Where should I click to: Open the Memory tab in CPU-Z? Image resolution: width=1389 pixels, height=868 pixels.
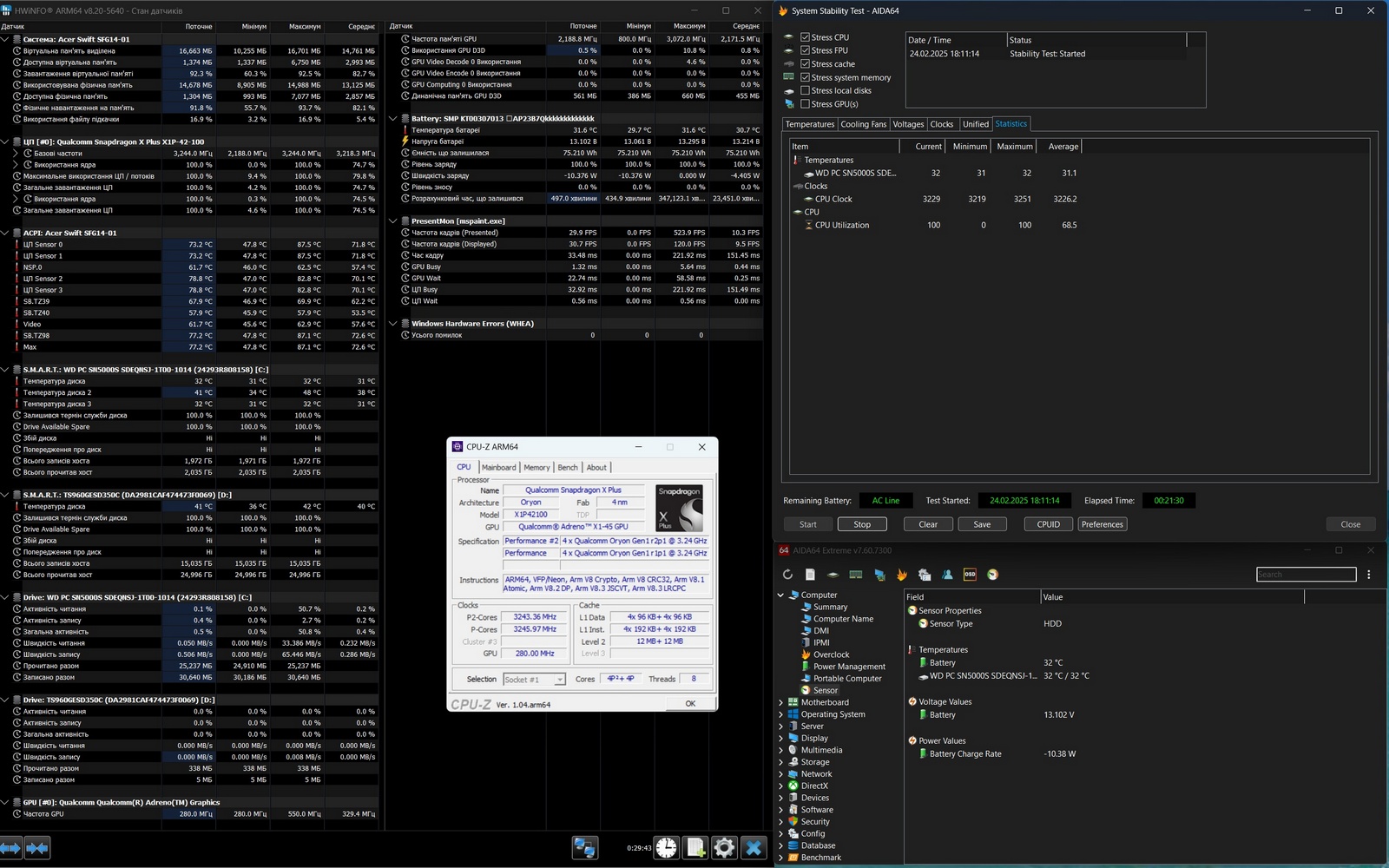pos(537,467)
